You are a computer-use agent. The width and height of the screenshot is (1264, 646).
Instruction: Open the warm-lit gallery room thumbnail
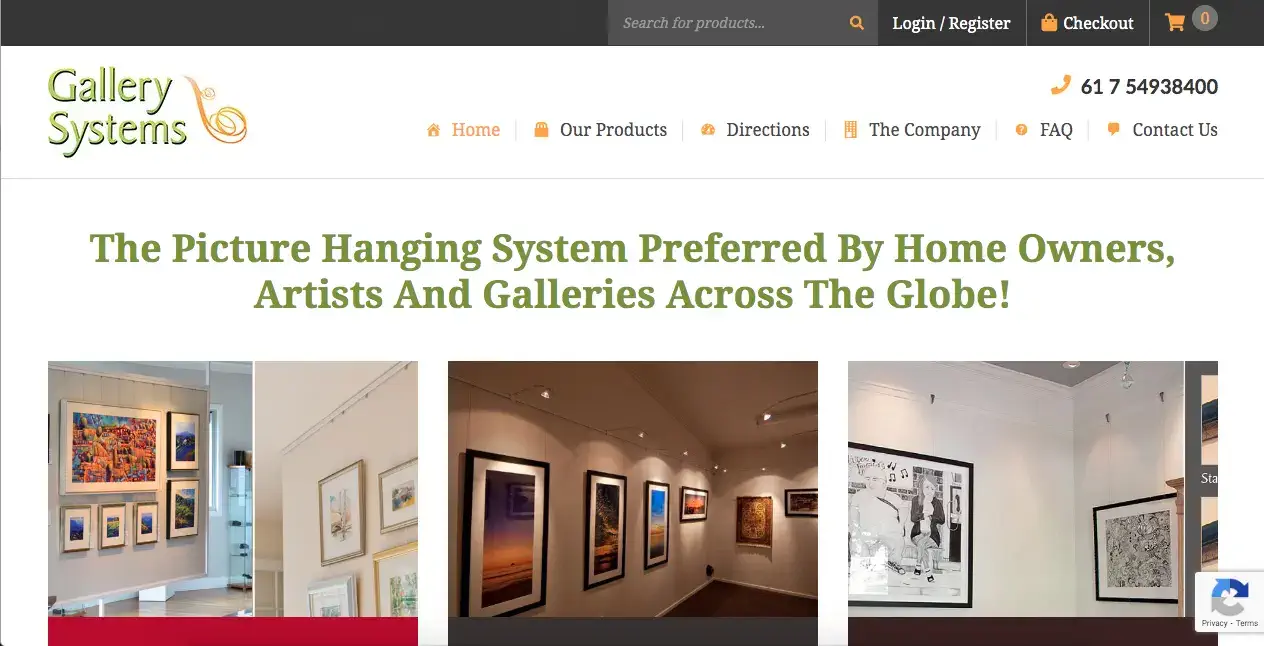coord(633,489)
